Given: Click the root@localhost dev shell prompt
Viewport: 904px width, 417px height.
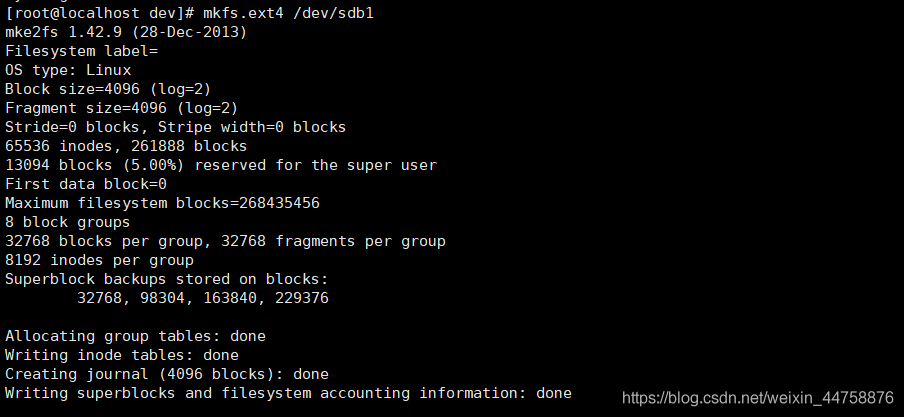Looking at the screenshot, I should tap(100, 13).
